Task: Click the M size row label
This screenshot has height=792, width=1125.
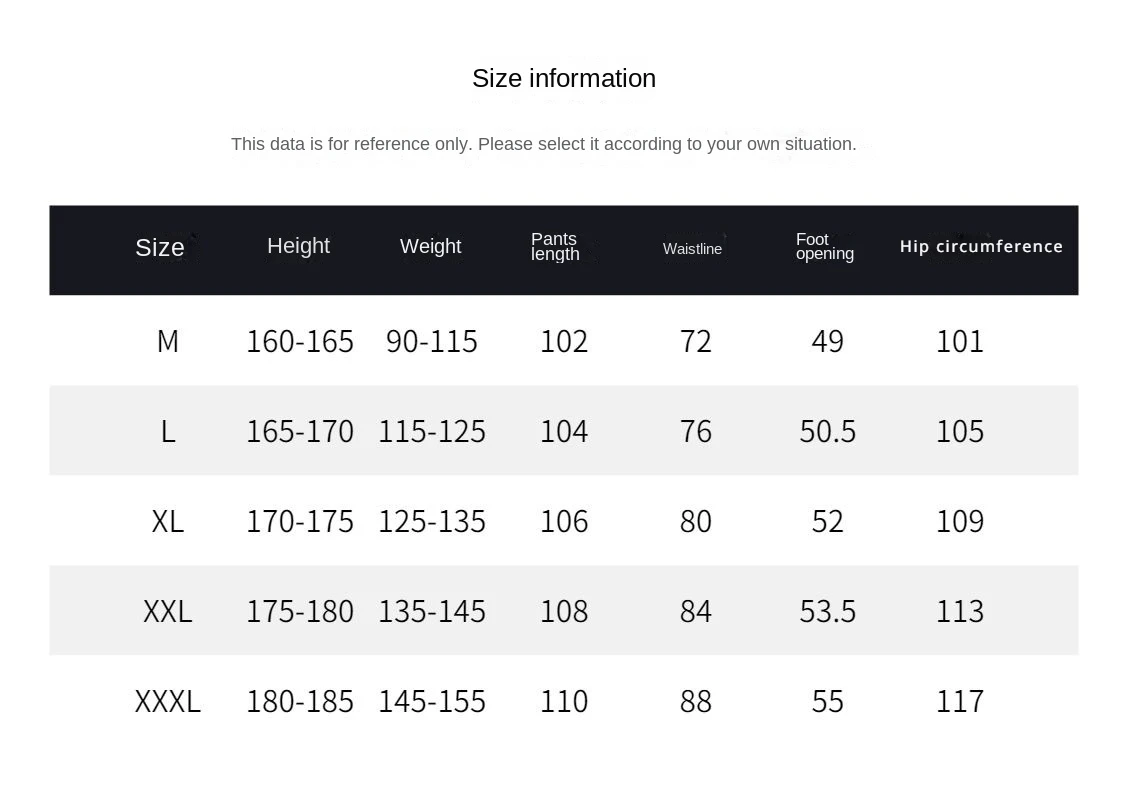Action: 168,341
